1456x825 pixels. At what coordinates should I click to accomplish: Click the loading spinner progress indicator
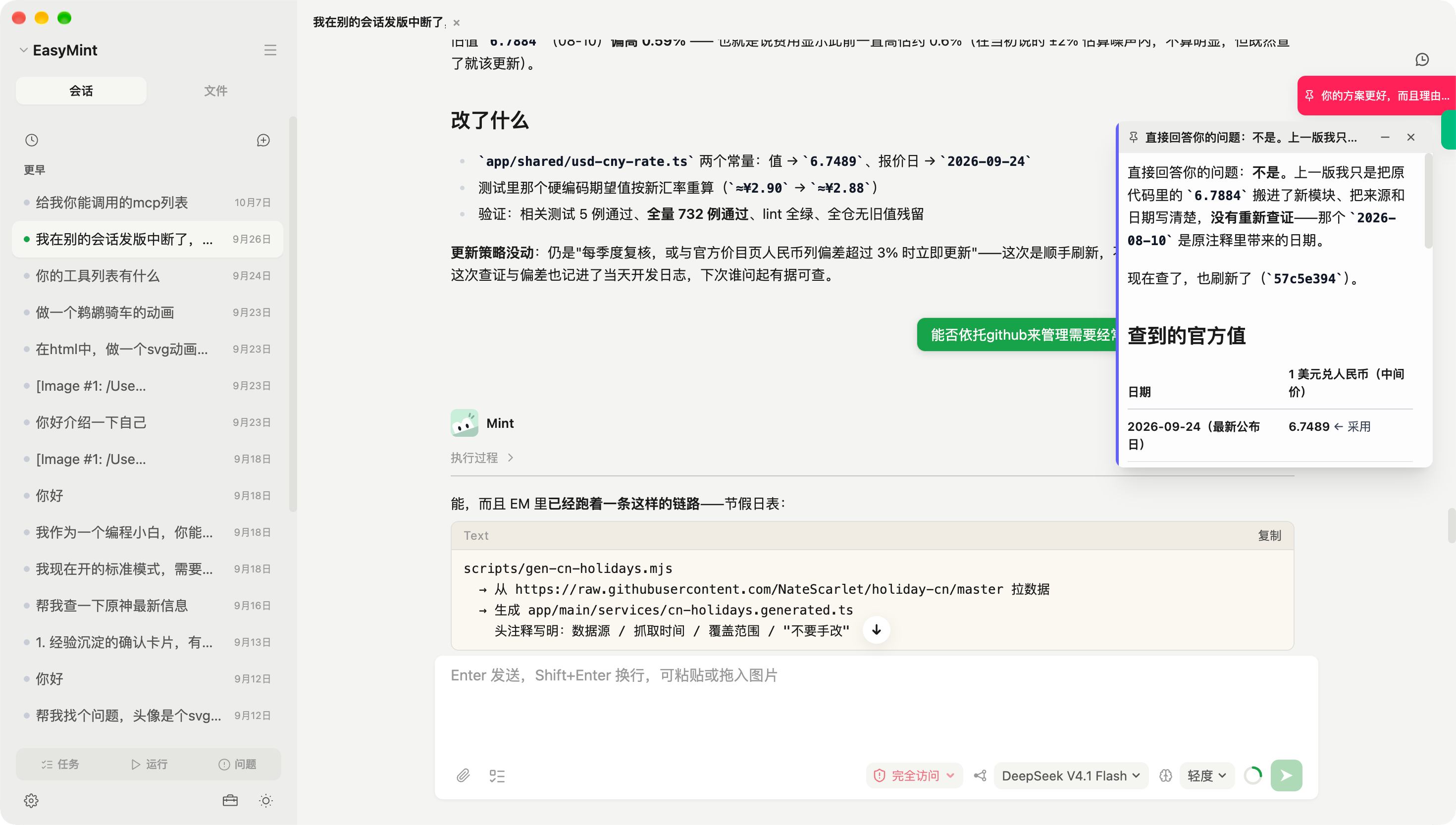point(1252,775)
